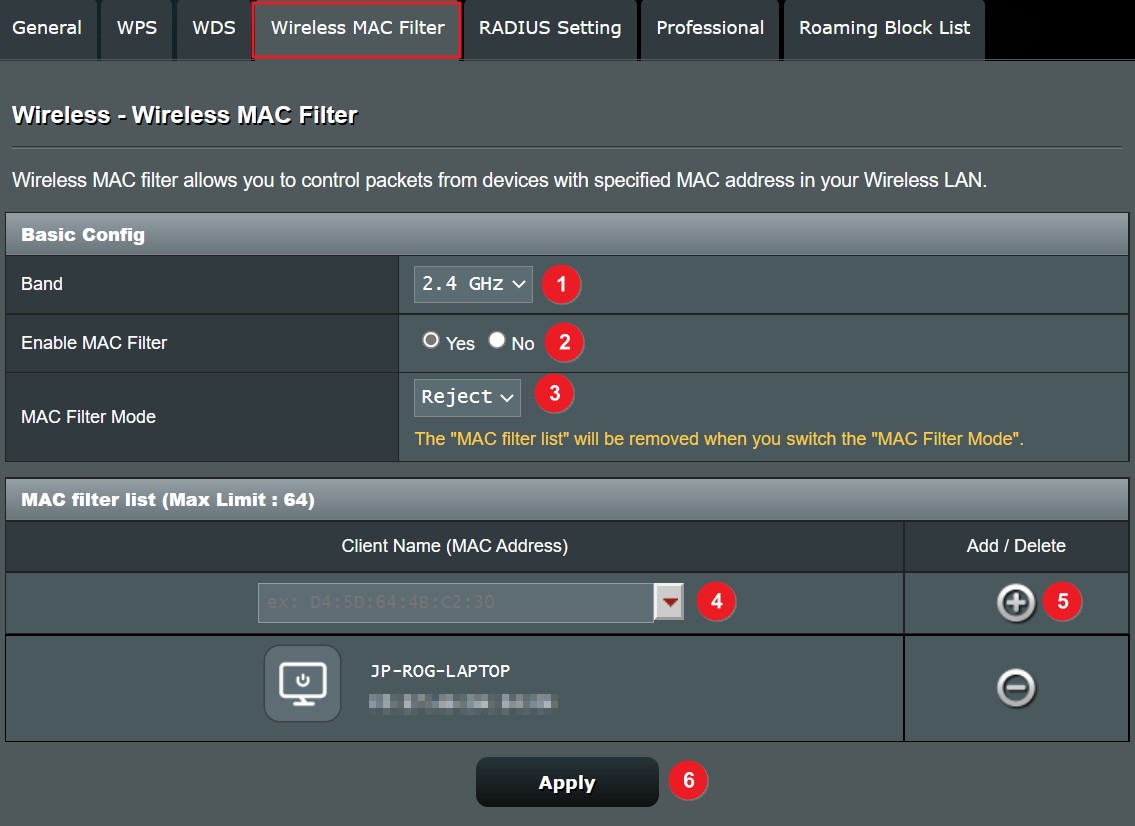This screenshot has width=1135, height=826.
Task: Click the Enable MAC Filter label
Action: pyautogui.click(x=94, y=342)
